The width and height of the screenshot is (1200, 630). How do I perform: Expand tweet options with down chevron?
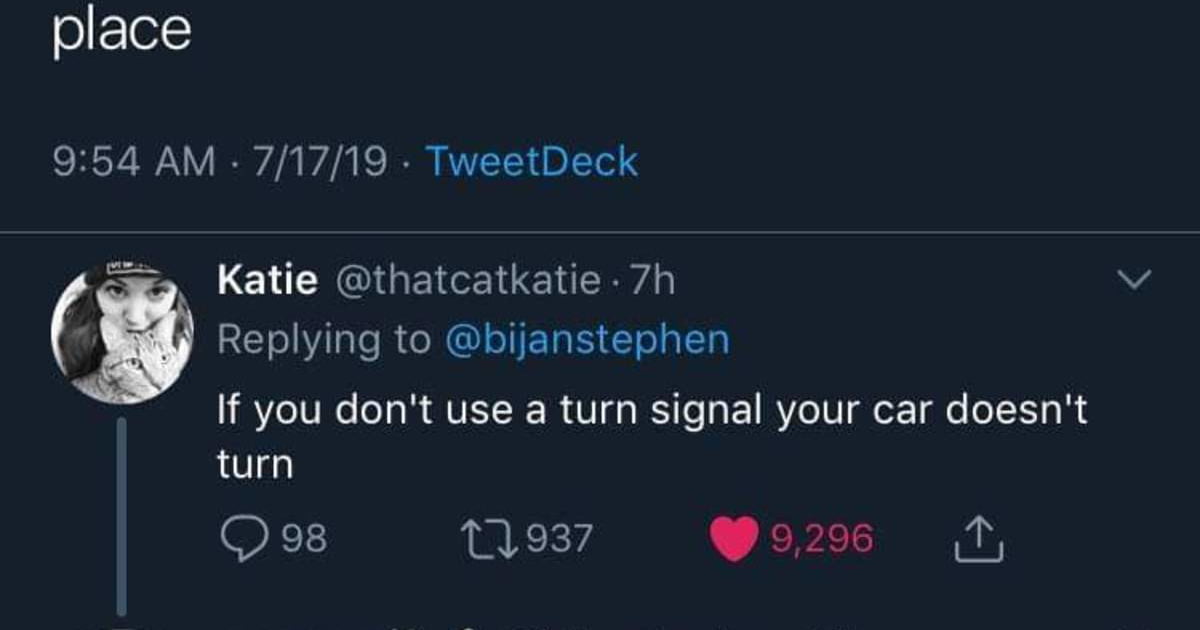tap(1136, 280)
